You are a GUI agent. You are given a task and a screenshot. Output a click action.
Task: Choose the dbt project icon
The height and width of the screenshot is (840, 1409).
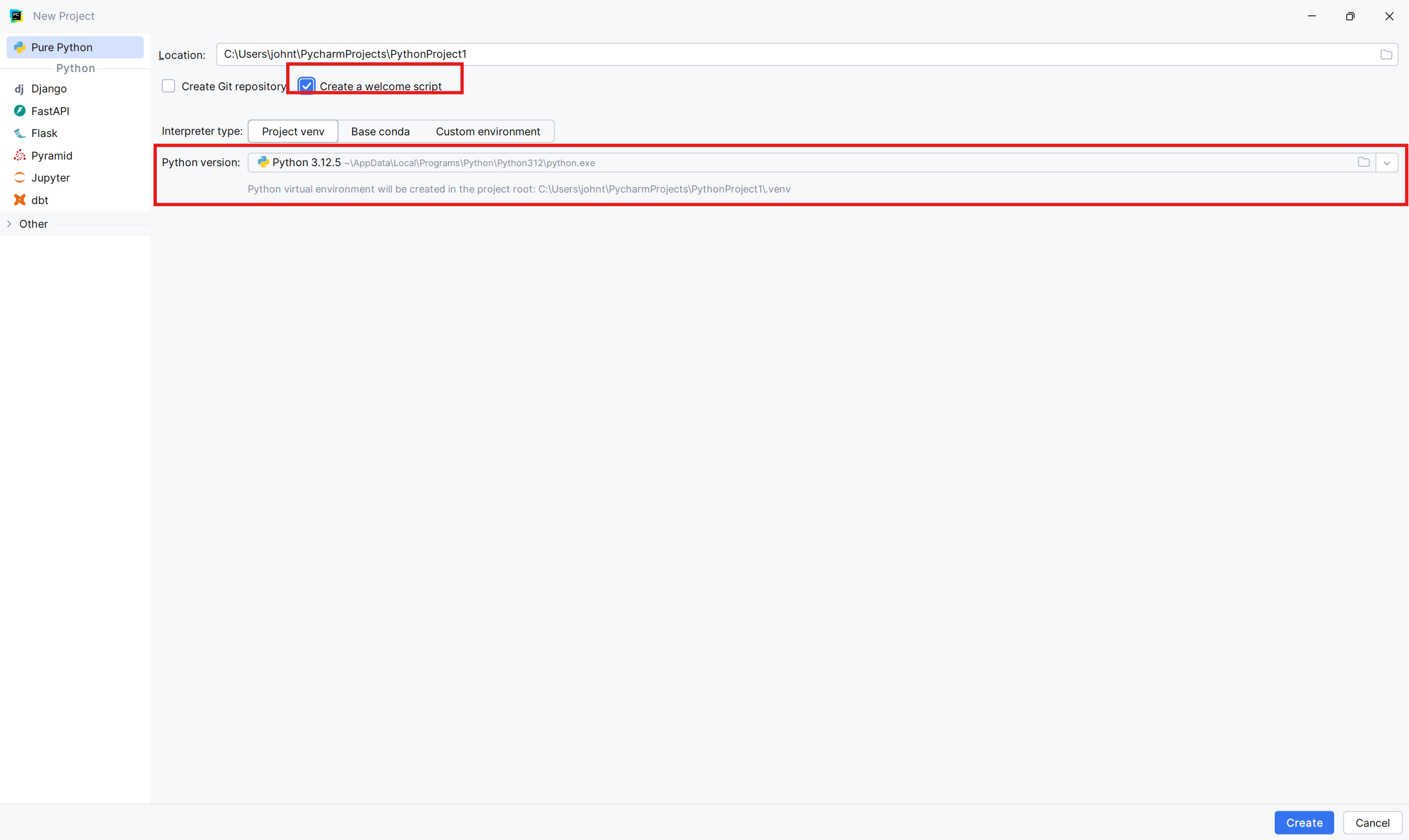pyautogui.click(x=19, y=200)
